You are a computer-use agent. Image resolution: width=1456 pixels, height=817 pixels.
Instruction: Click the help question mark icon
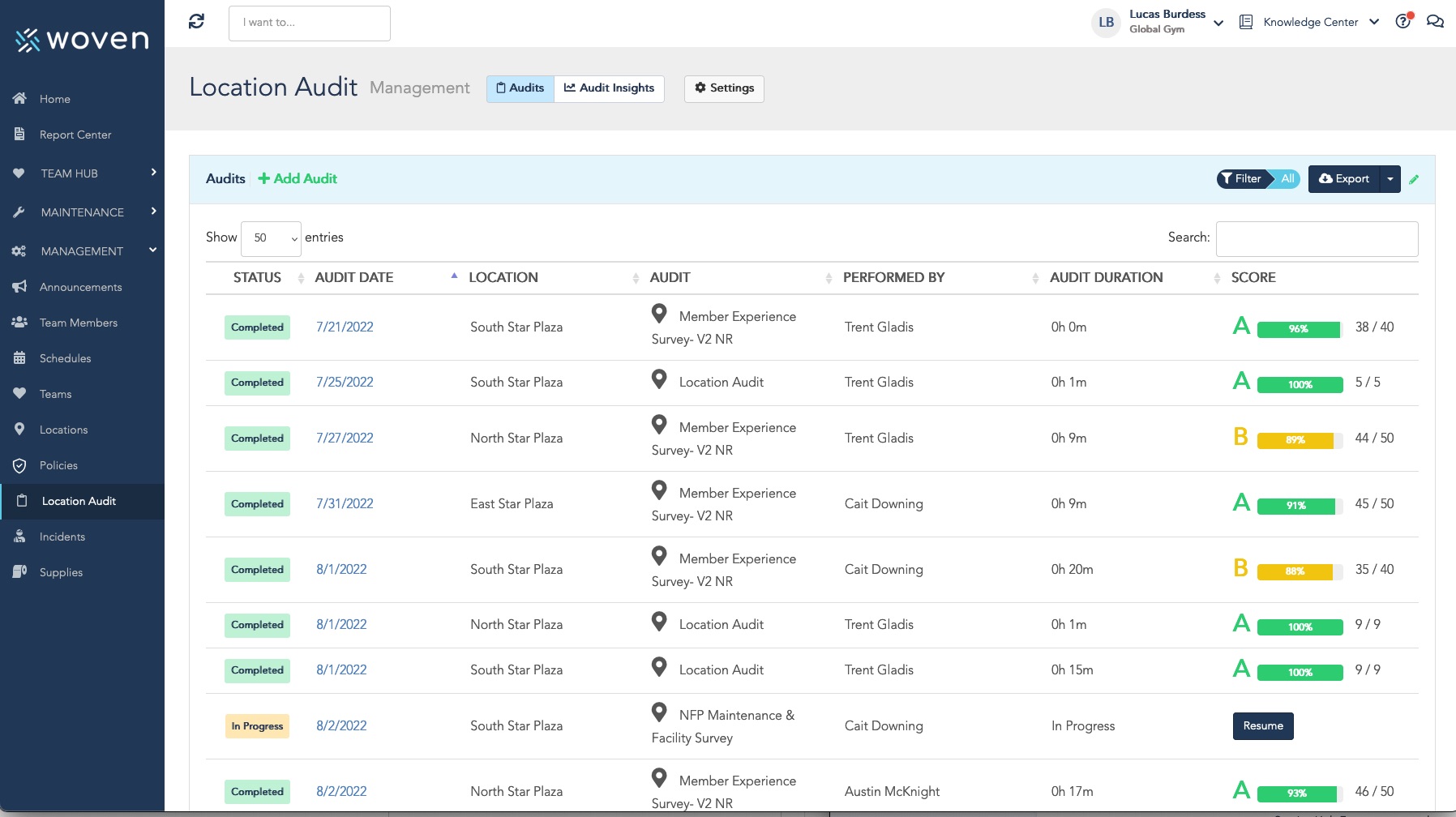pyautogui.click(x=1403, y=22)
